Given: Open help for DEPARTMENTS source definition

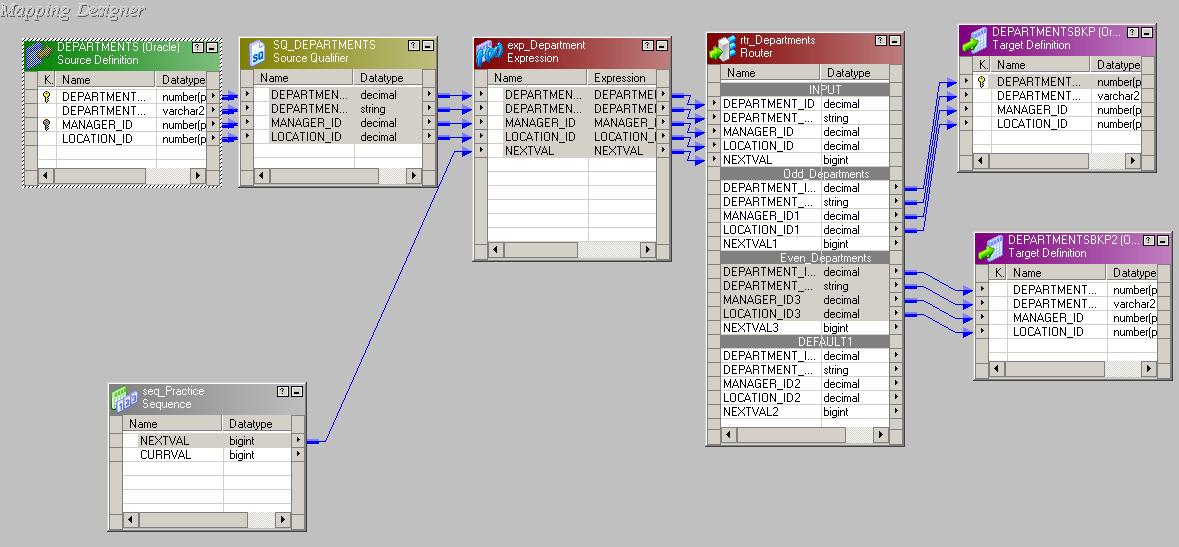Looking at the screenshot, I should click(x=198, y=47).
